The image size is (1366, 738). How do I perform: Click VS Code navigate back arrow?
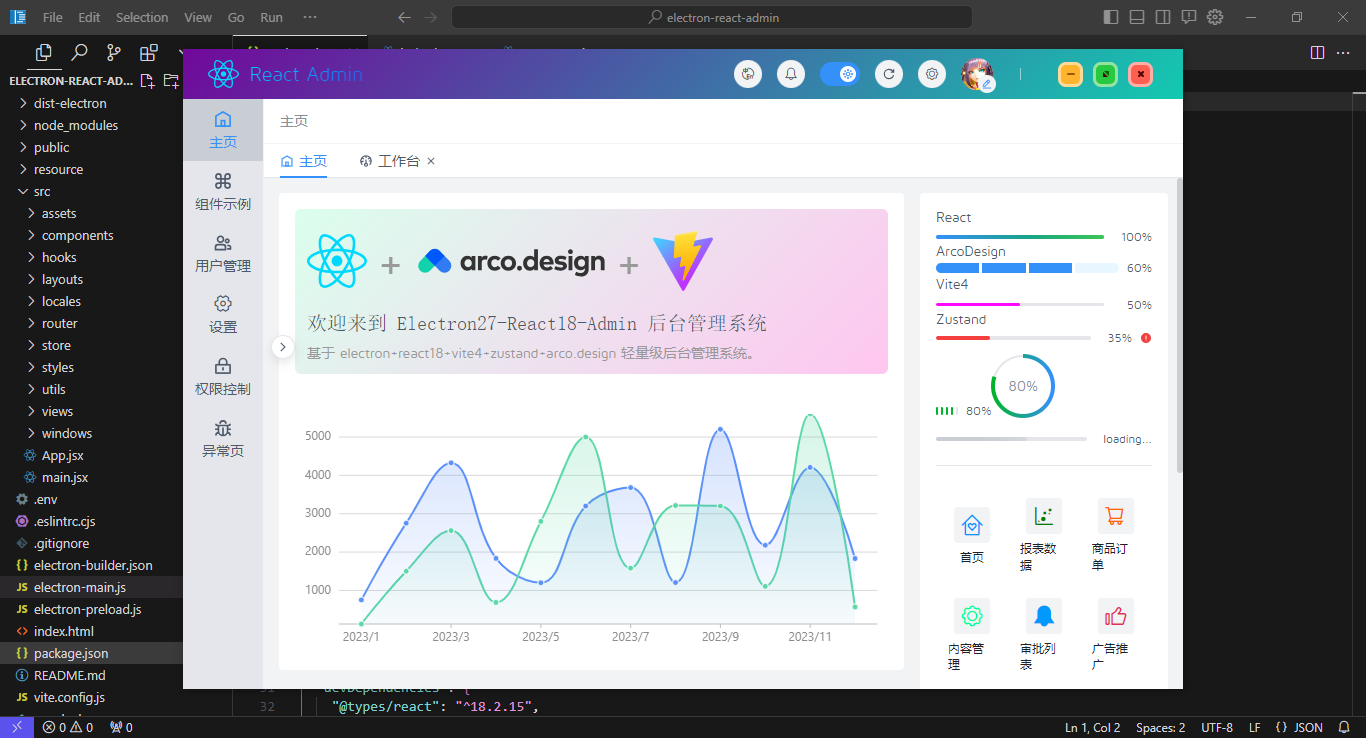[x=404, y=17]
